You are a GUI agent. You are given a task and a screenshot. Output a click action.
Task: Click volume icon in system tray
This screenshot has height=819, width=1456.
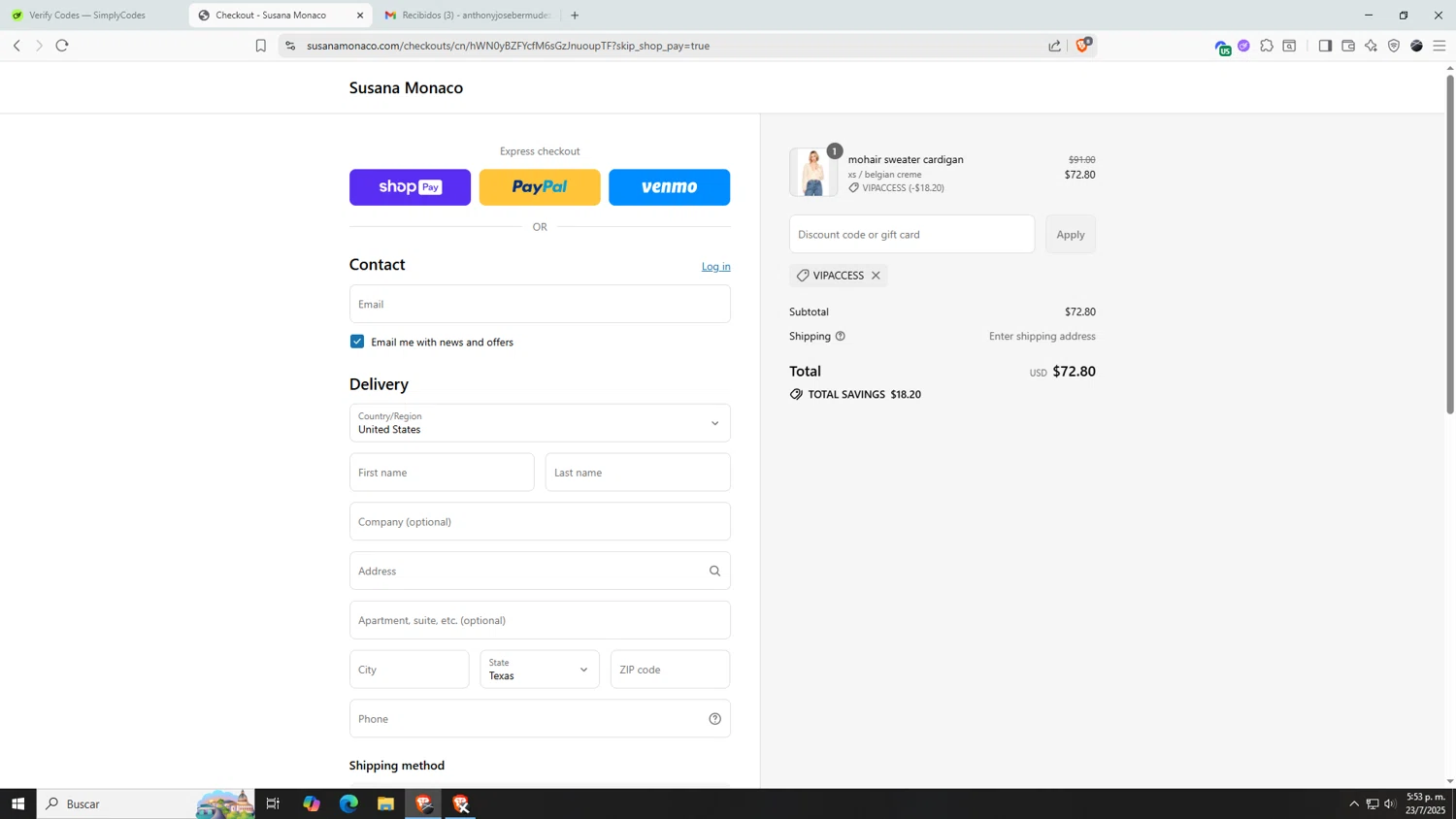pos(1390,803)
